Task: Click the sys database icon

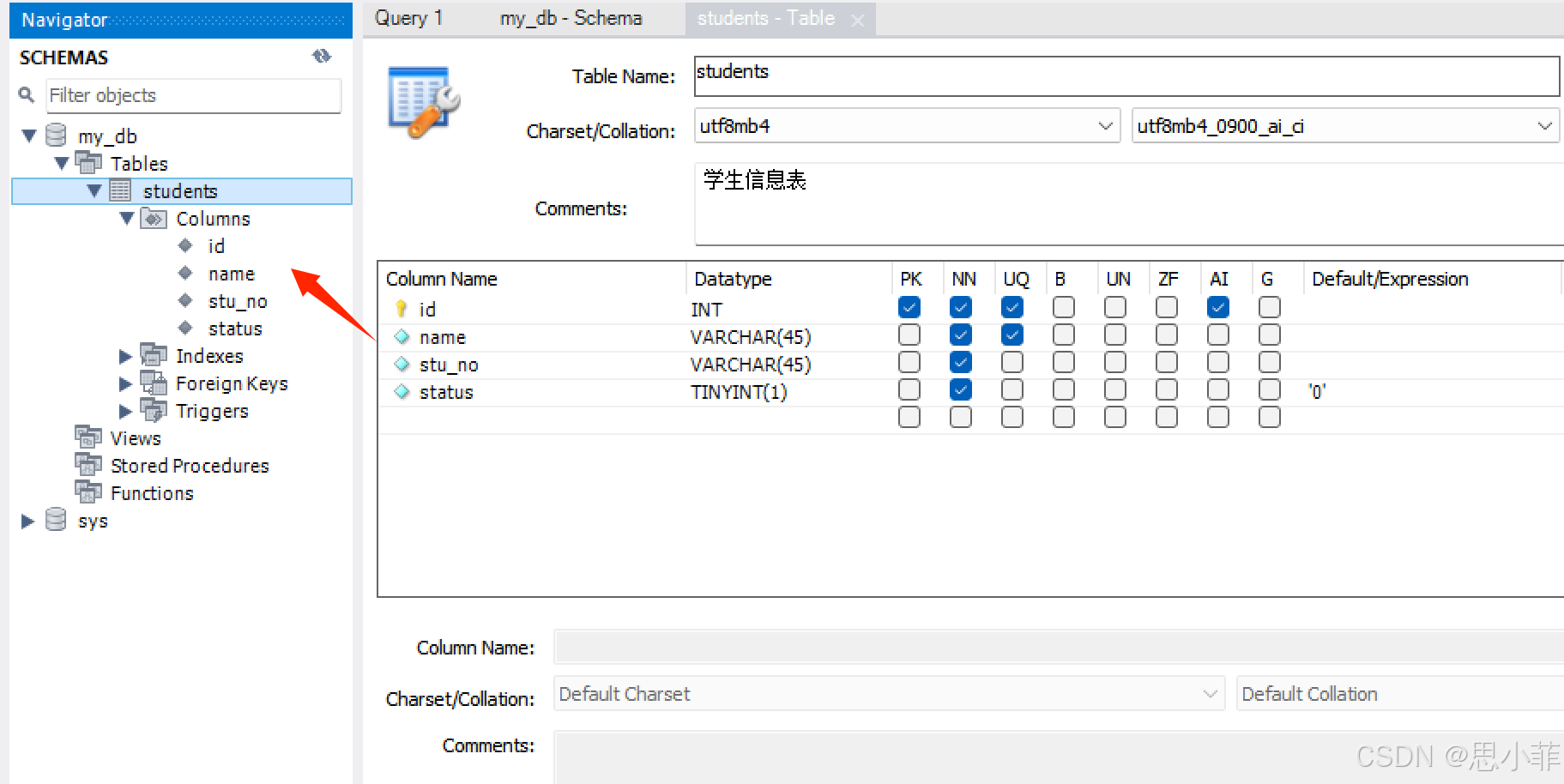Action: pos(56,520)
